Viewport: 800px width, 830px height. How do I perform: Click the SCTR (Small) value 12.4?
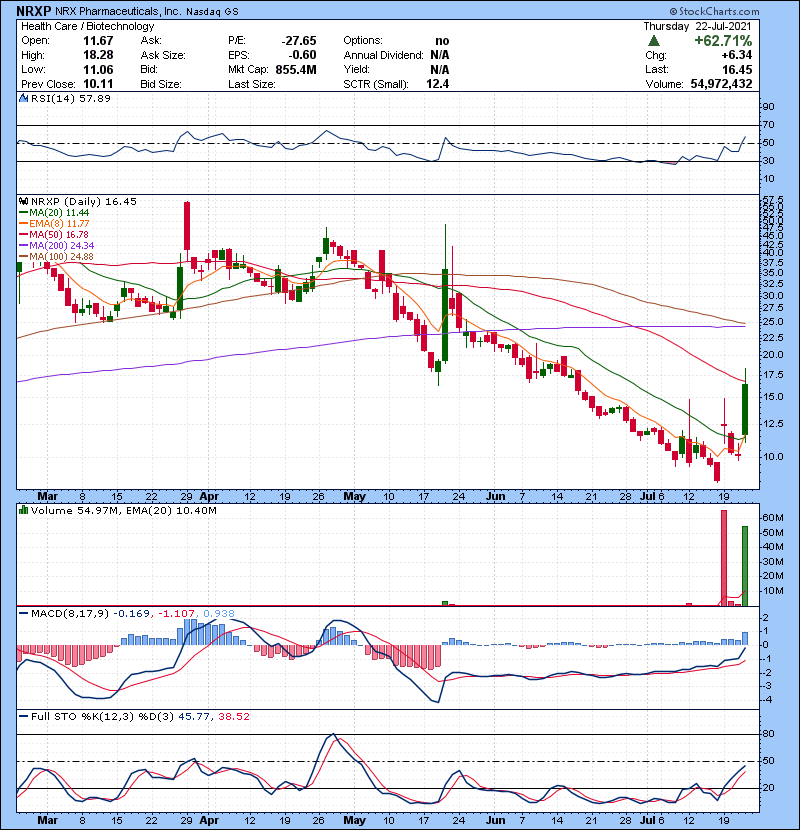[437, 84]
